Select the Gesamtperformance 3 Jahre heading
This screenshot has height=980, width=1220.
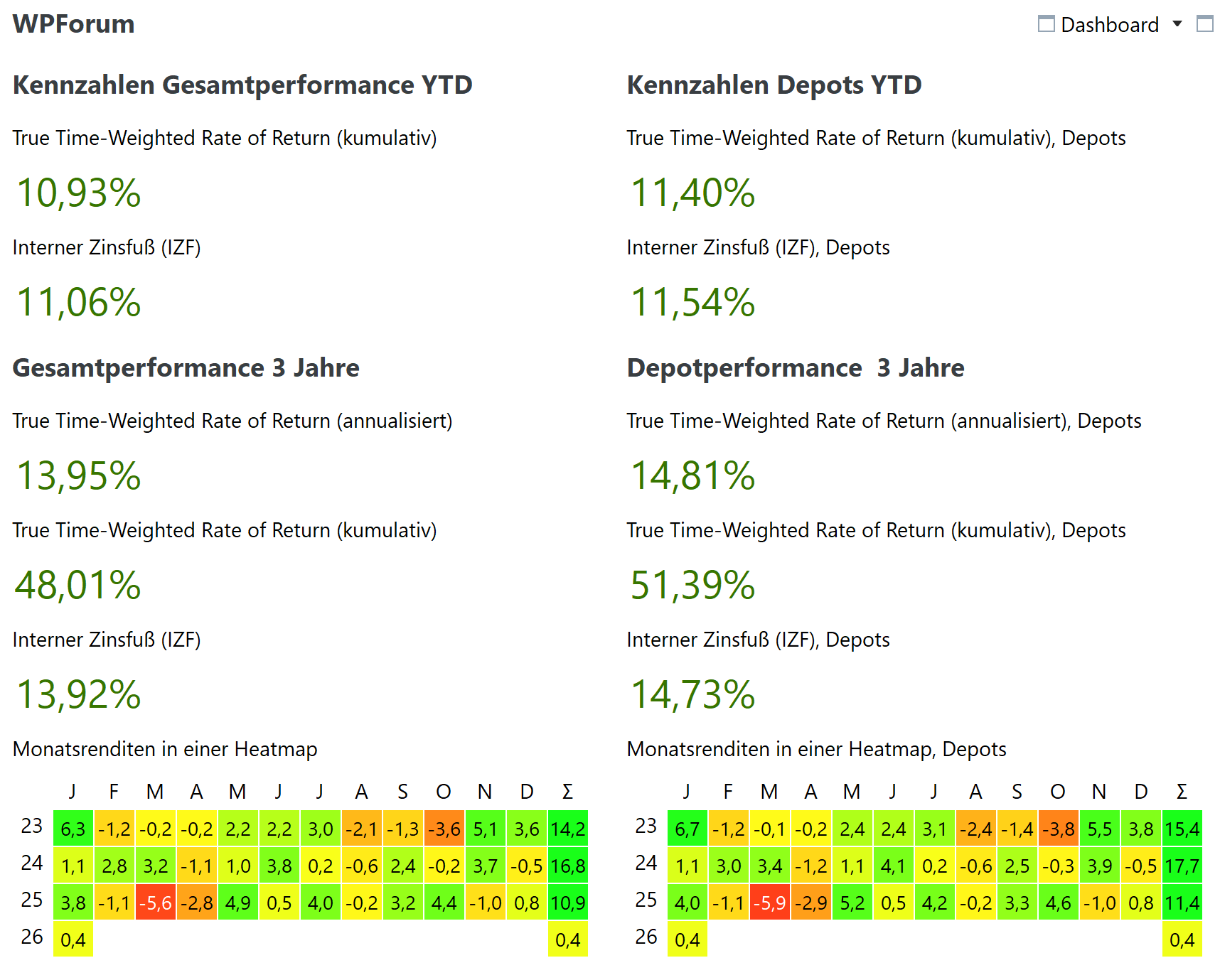(186, 368)
